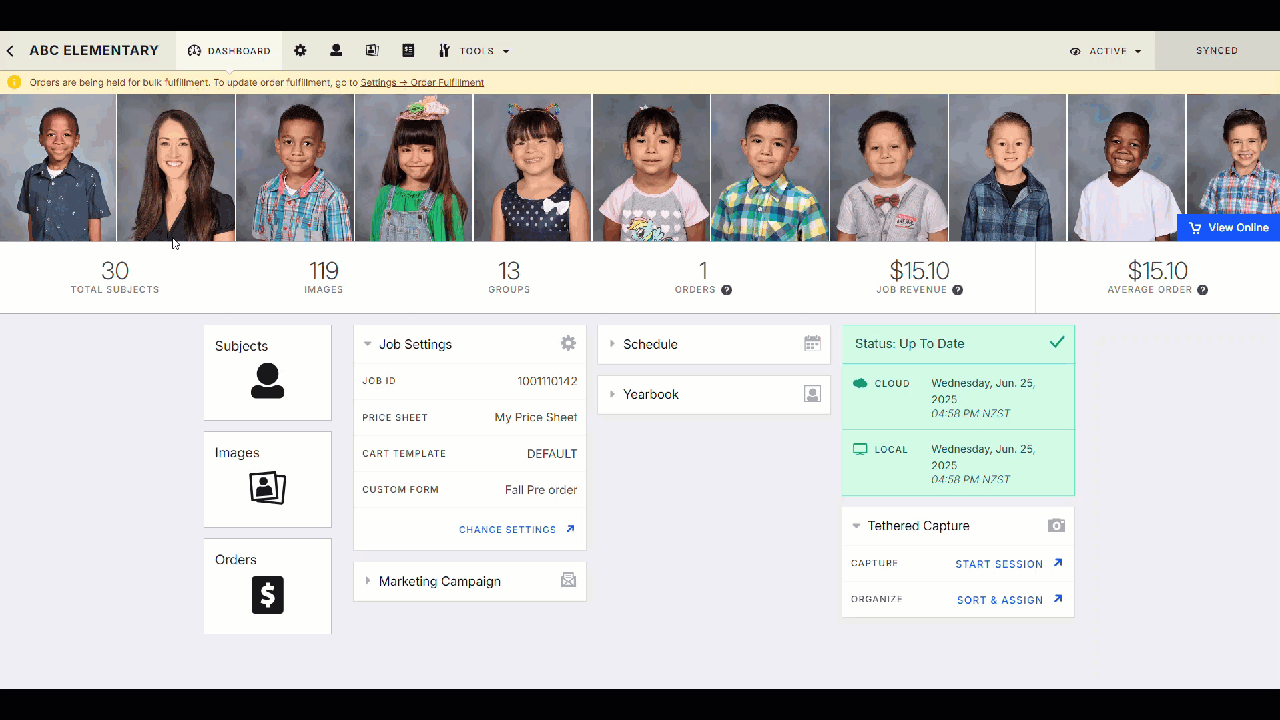Click the Sort & Assign link
The image size is (1280, 720).
click(1009, 600)
